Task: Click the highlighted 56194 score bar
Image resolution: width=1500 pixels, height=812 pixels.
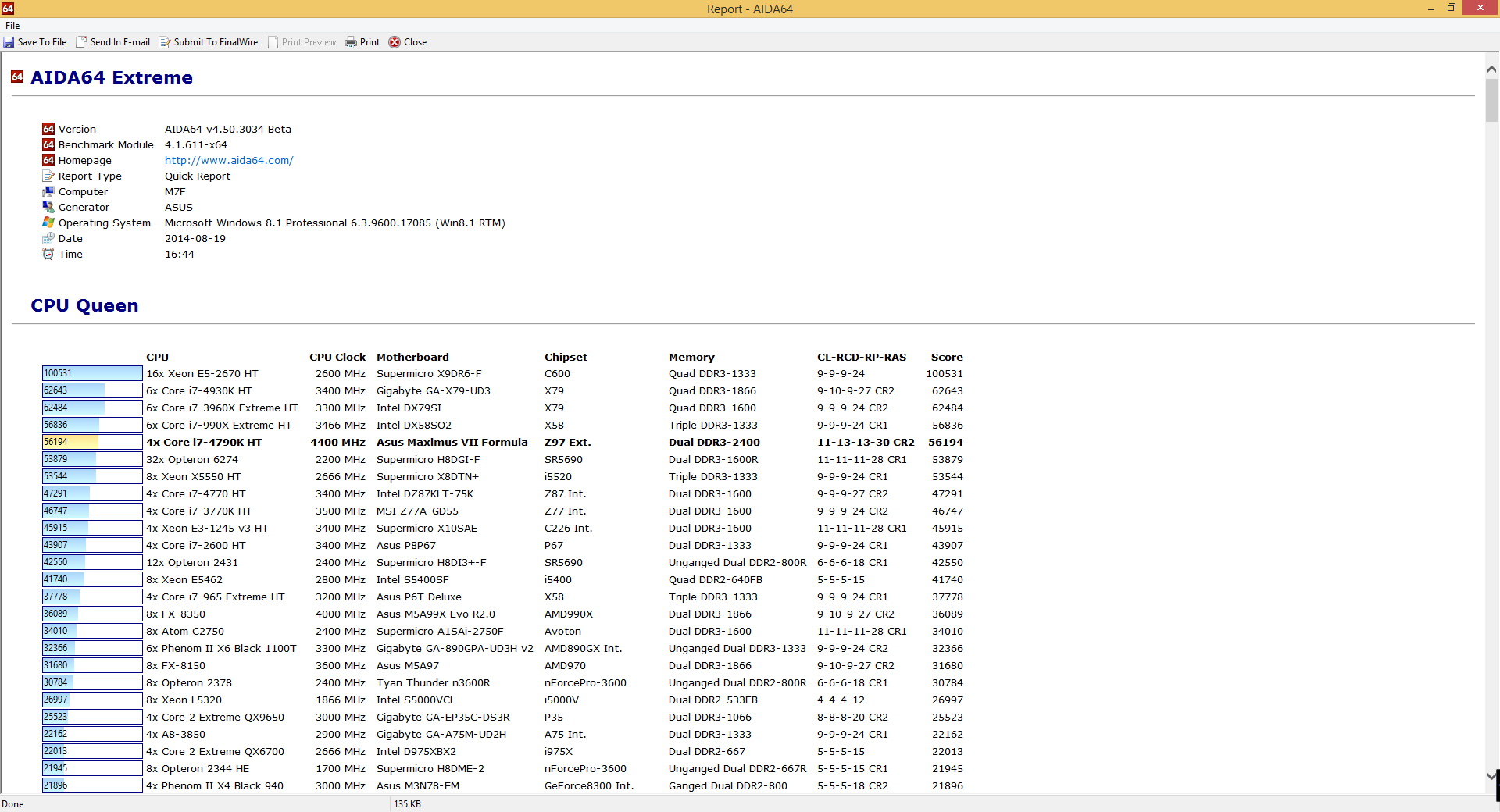Action: pyautogui.click(x=92, y=442)
